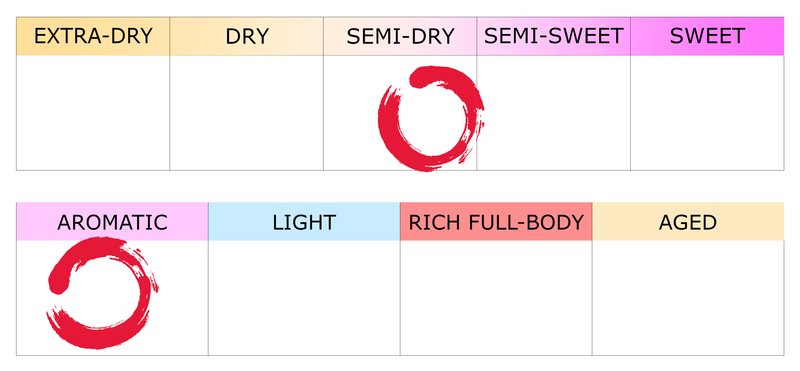This screenshot has height=371, width=800.
Task: Click the empty cell under AGED
Action: 688,298
